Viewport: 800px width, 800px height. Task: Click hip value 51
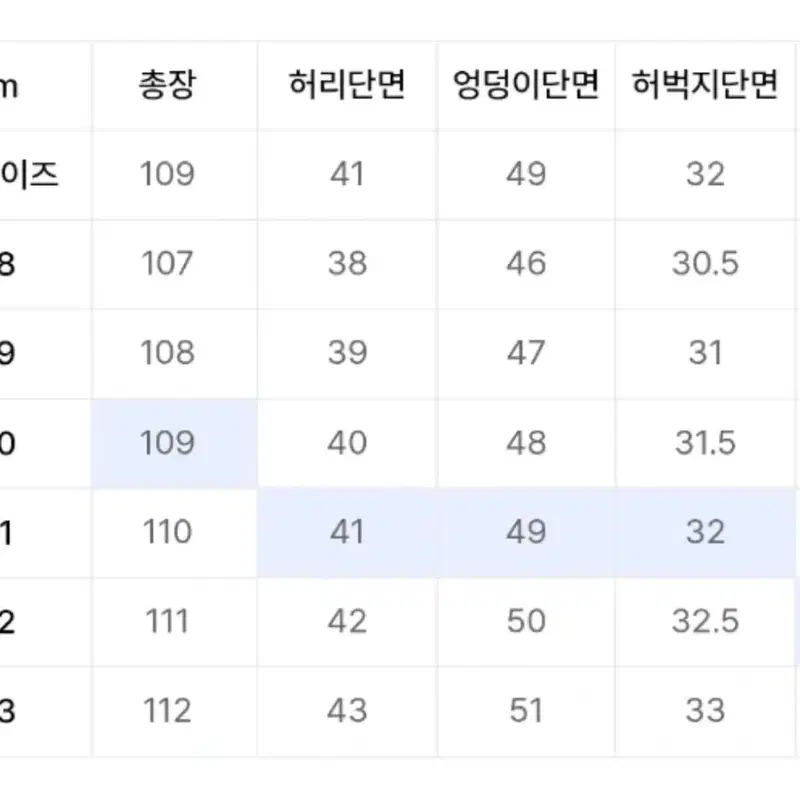(x=526, y=711)
